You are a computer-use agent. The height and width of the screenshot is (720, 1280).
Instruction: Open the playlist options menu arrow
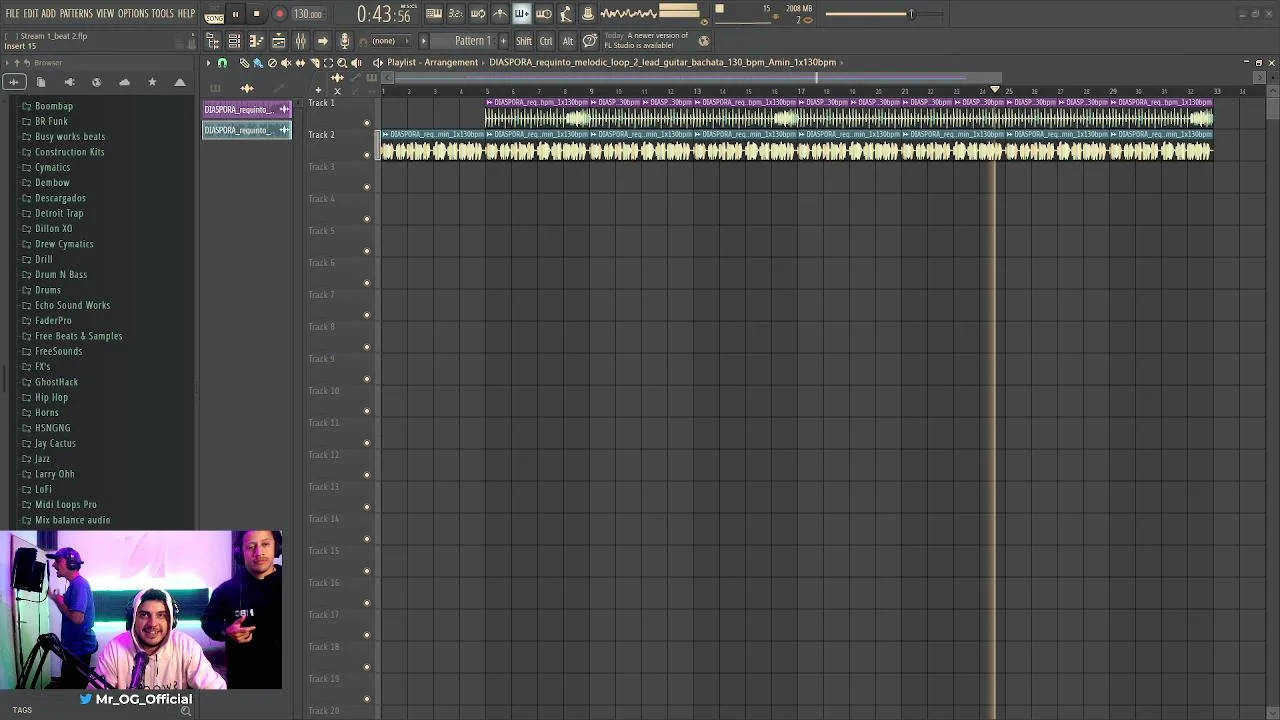coord(208,63)
